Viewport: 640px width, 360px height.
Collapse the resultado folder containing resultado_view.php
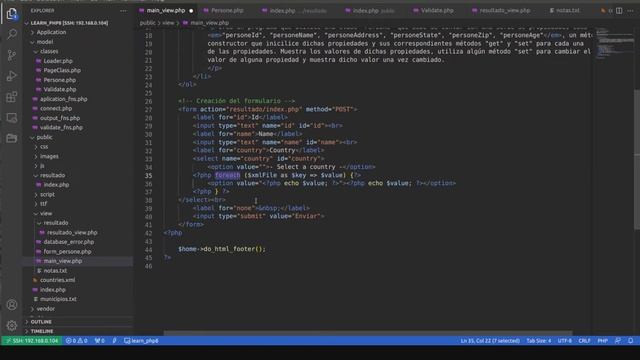[56, 223]
